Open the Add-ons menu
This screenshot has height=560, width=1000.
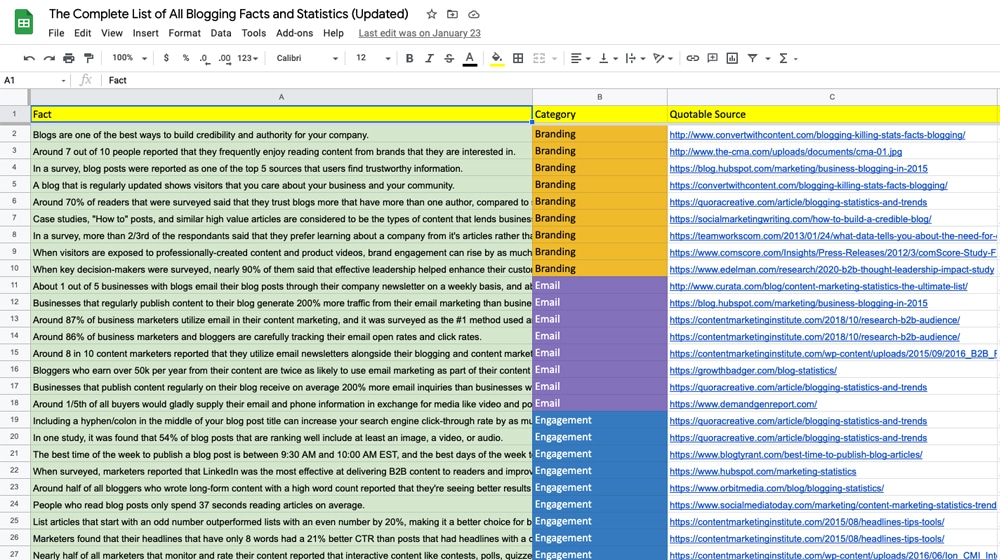(x=294, y=33)
